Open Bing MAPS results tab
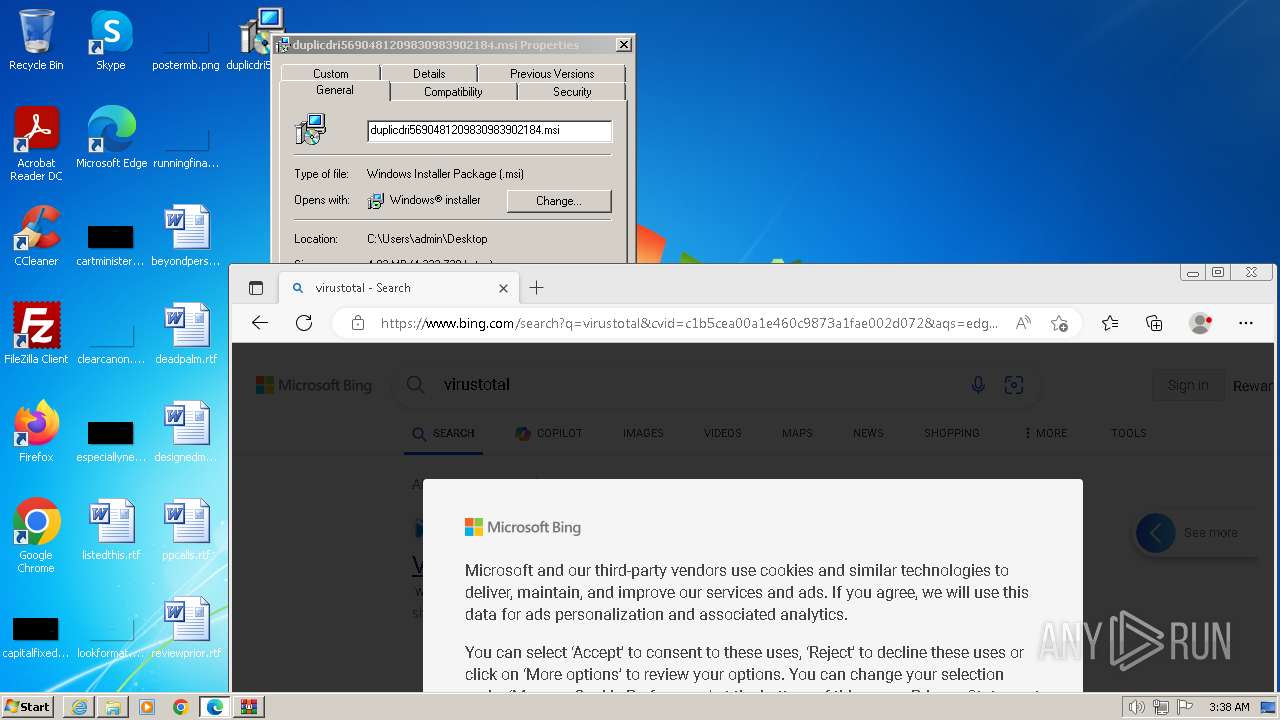Screen dimensions: 1280x720 pyautogui.click(x=797, y=433)
